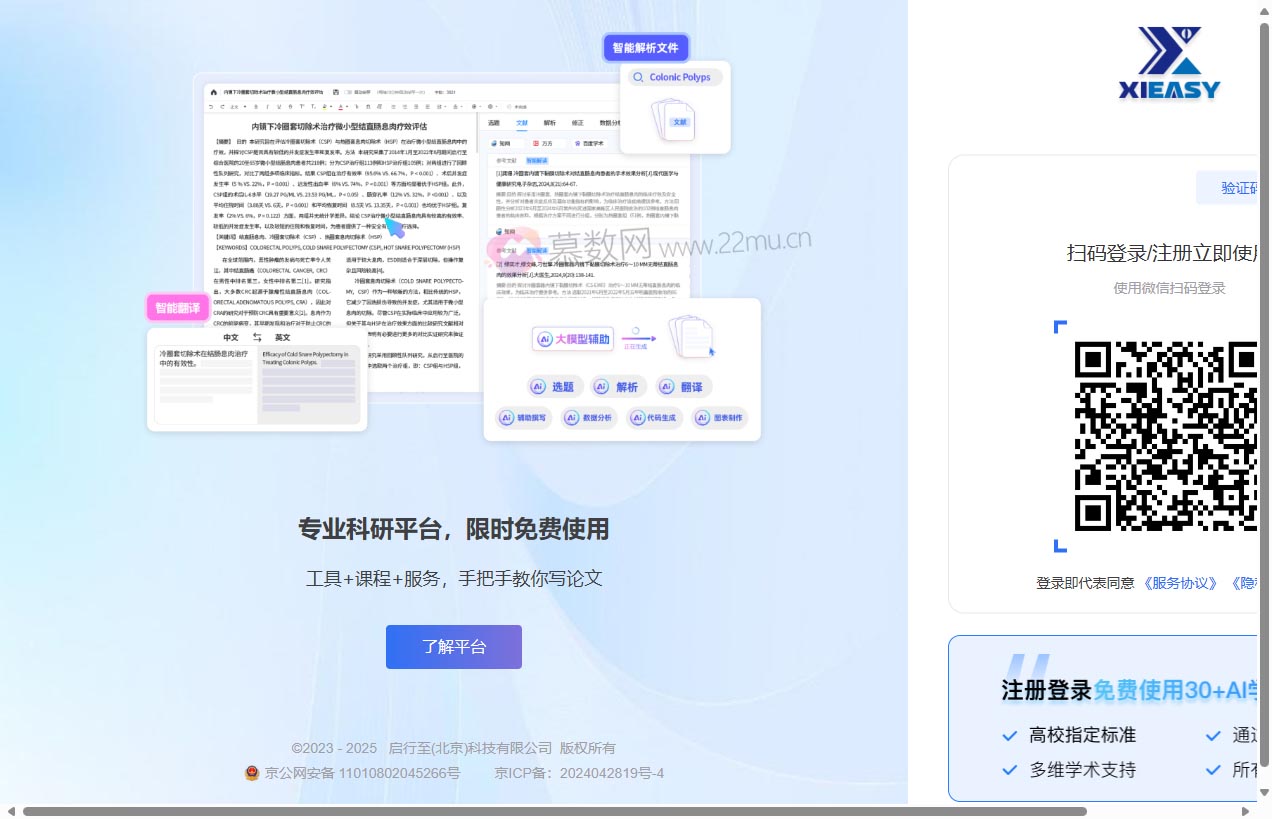Click the 翻译 AI icon in illustration
The height and width of the screenshot is (819, 1272).
point(668,387)
